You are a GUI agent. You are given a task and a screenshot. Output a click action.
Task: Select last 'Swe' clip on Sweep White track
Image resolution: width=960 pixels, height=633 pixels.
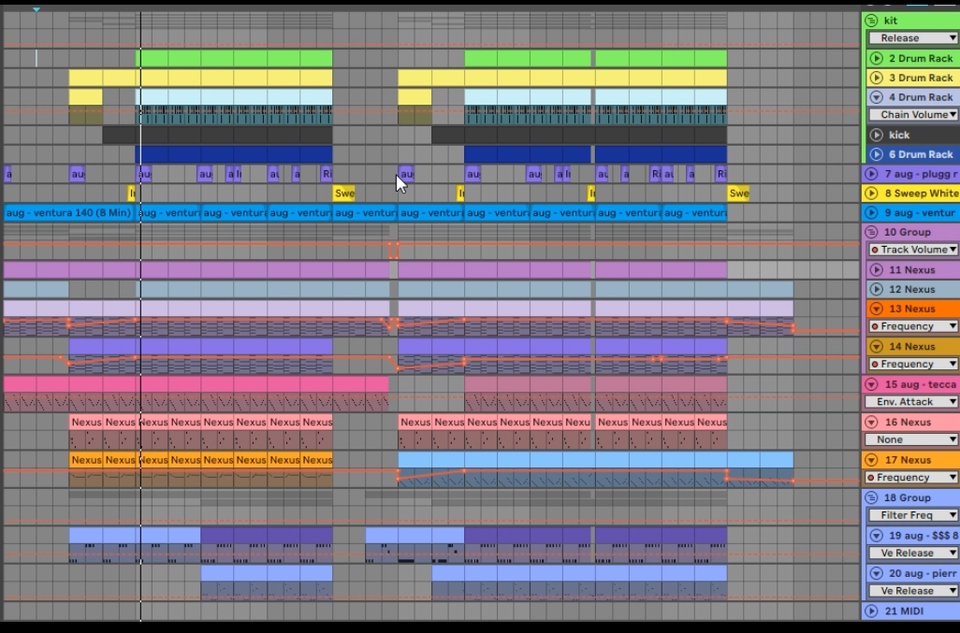738,193
